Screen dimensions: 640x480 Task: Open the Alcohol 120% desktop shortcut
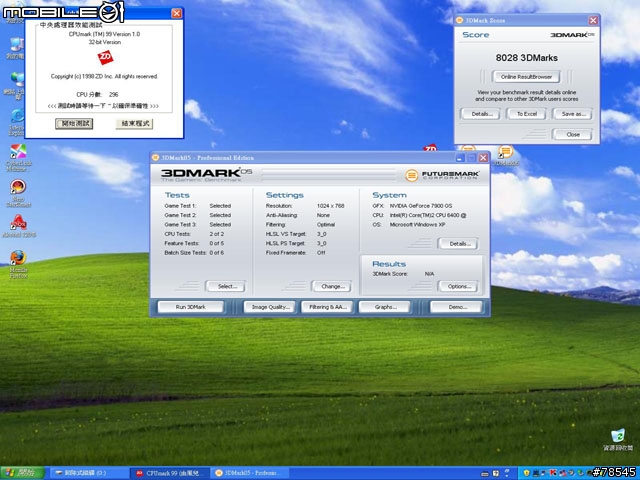(x=19, y=226)
